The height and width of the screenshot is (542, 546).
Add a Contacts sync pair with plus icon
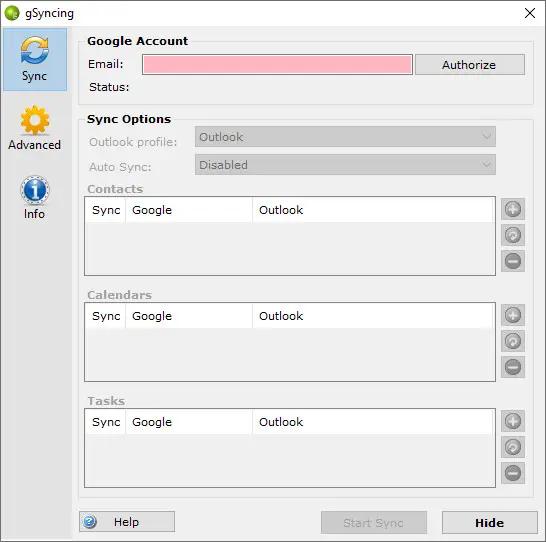[x=513, y=209]
